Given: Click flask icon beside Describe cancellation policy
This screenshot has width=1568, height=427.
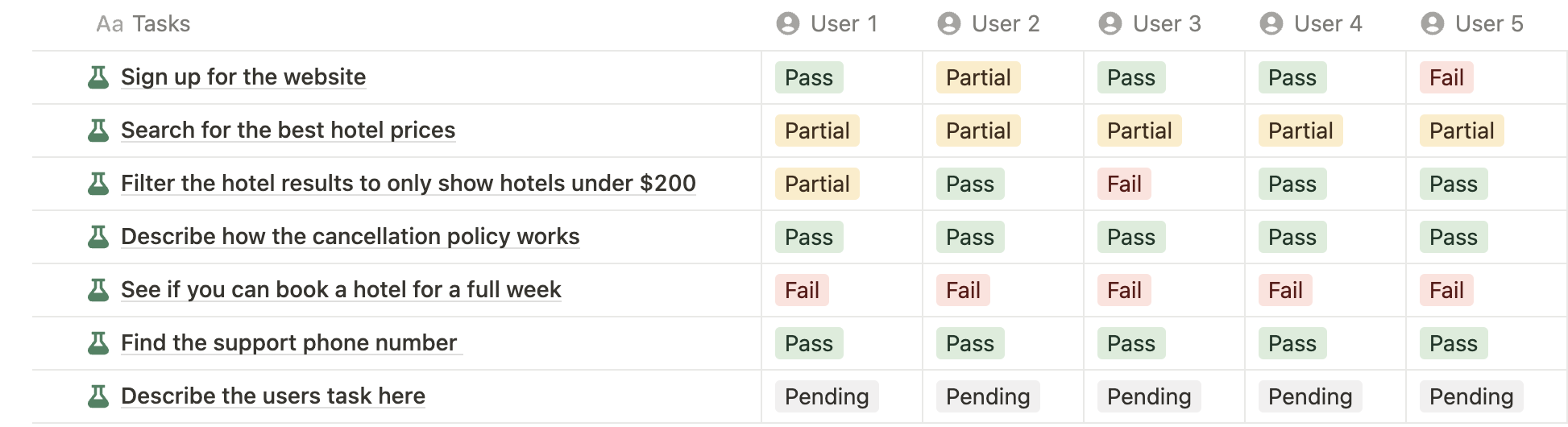Looking at the screenshot, I should pyautogui.click(x=98, y=237).
